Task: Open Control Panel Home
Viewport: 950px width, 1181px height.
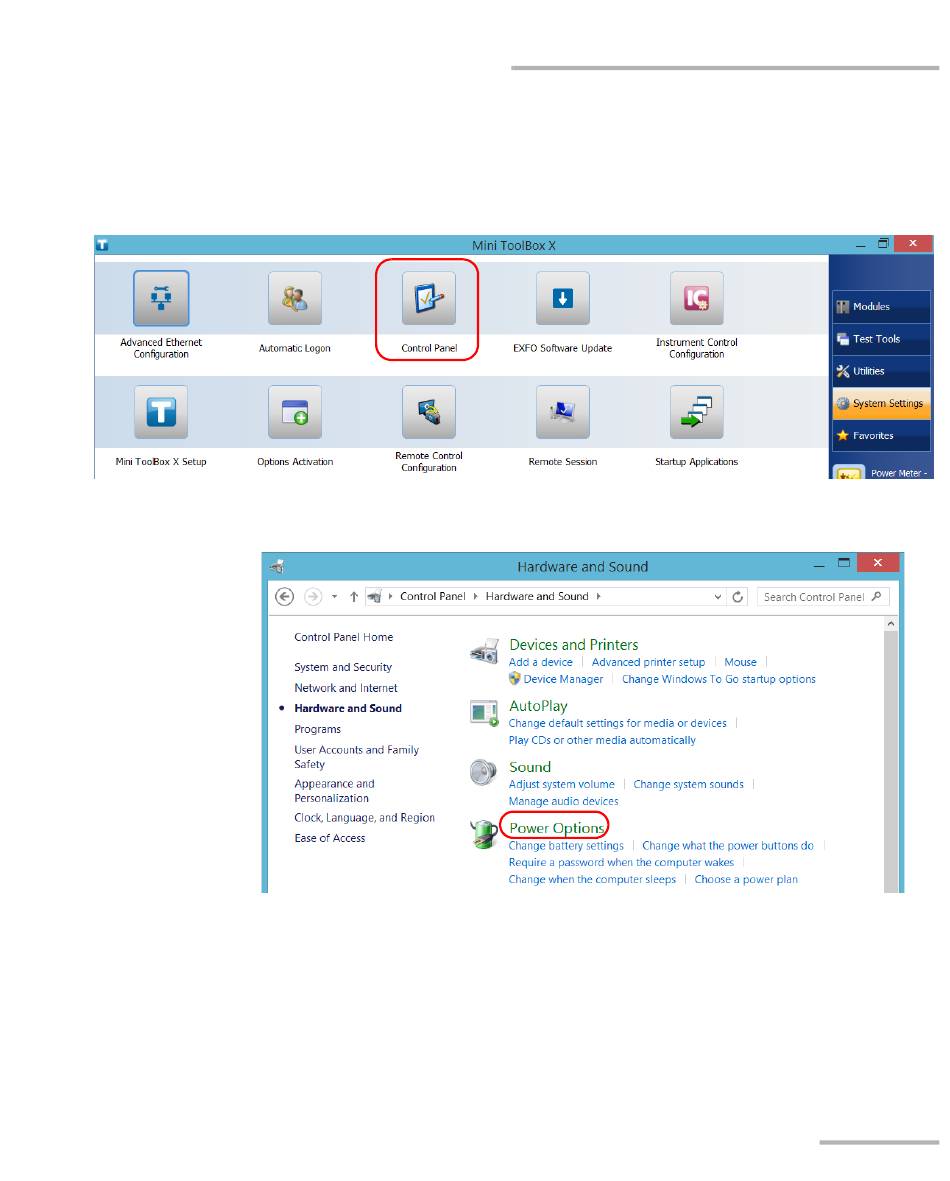Action: (344, 637)
